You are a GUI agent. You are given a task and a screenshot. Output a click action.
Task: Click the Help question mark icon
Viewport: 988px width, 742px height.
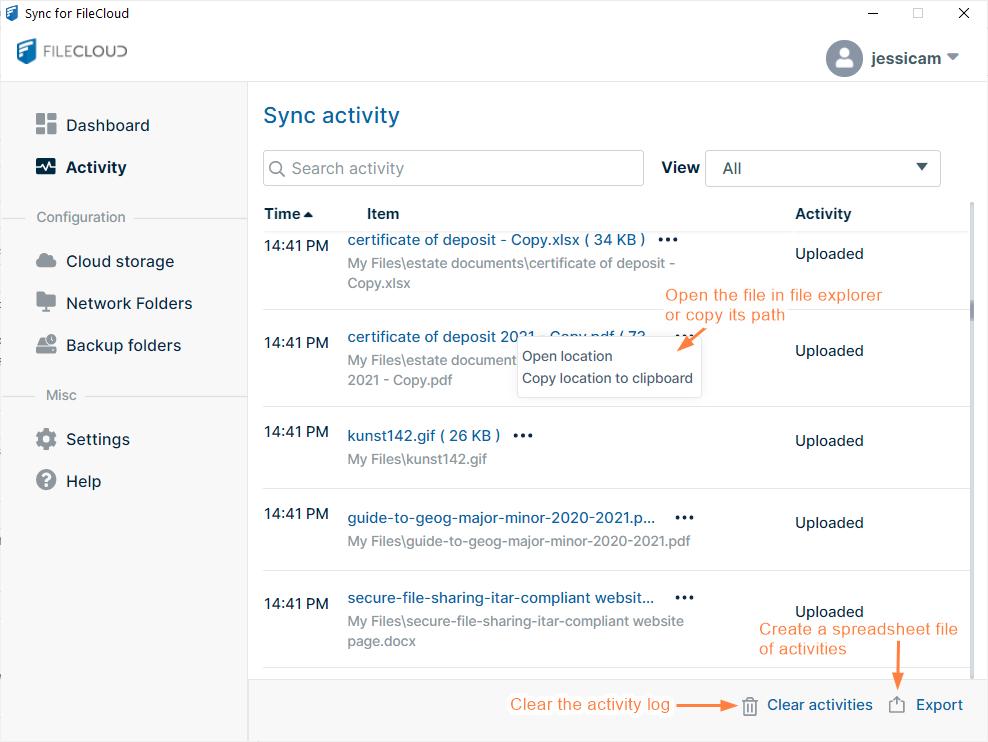46,481
